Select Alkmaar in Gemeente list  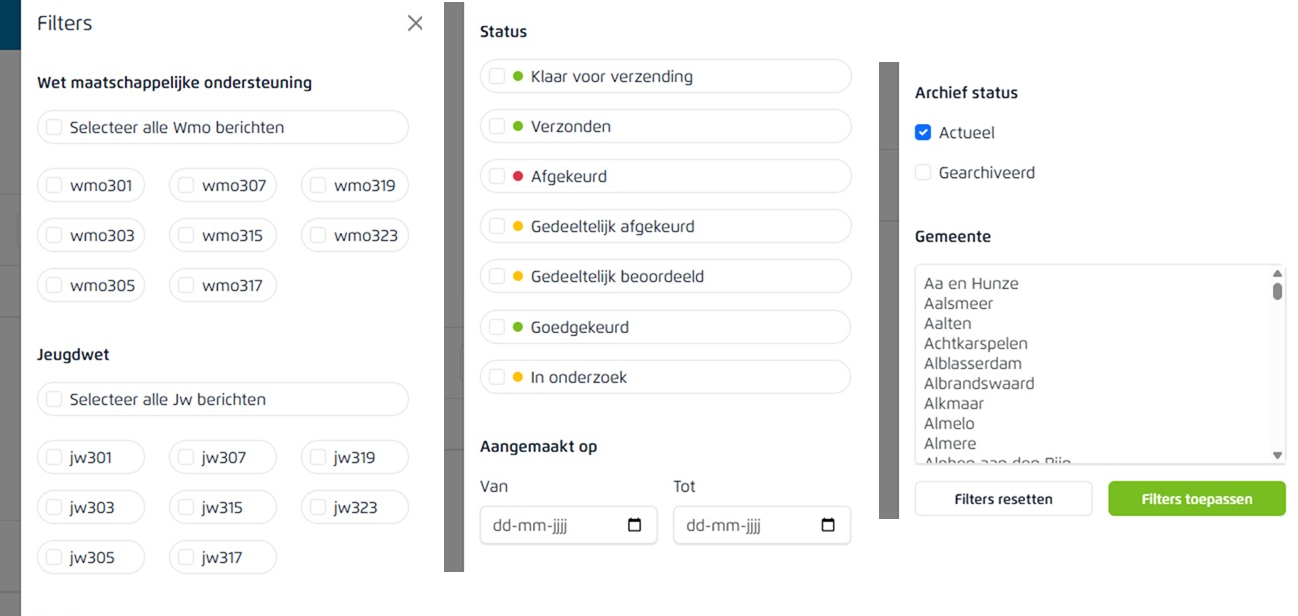[x=954, y=403]
